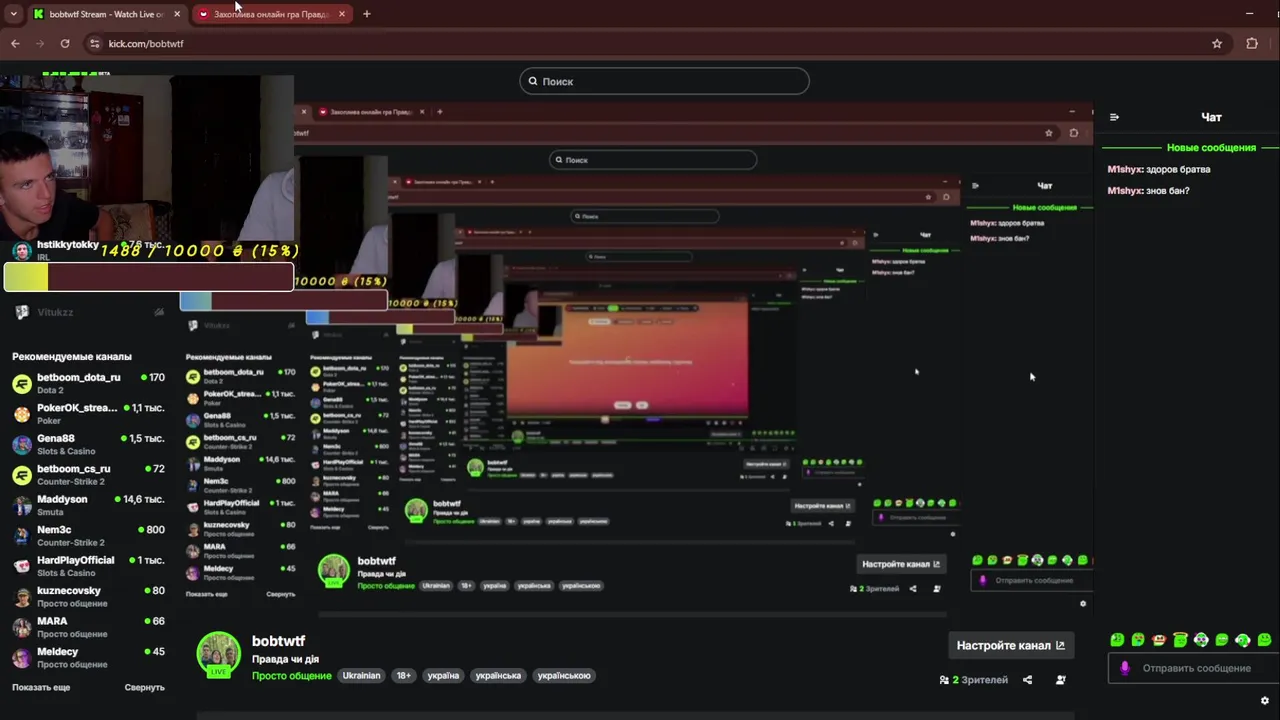The height and width of the screenshot is (720, 1280).
Task: Open PokerOK_strea... channel in the main sidebar
Action: pyautogui.click(x=88, y=414)
